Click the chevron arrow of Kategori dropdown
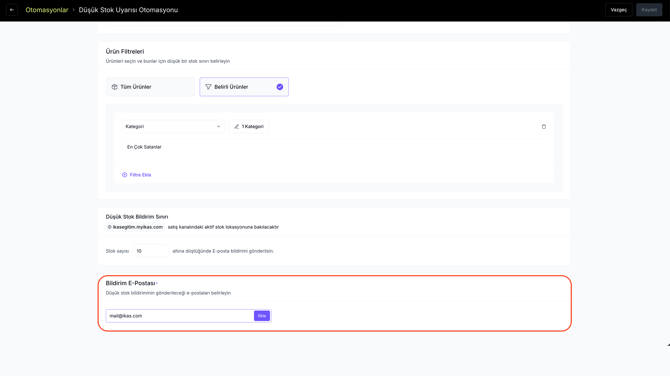 [x=218, y=126]
